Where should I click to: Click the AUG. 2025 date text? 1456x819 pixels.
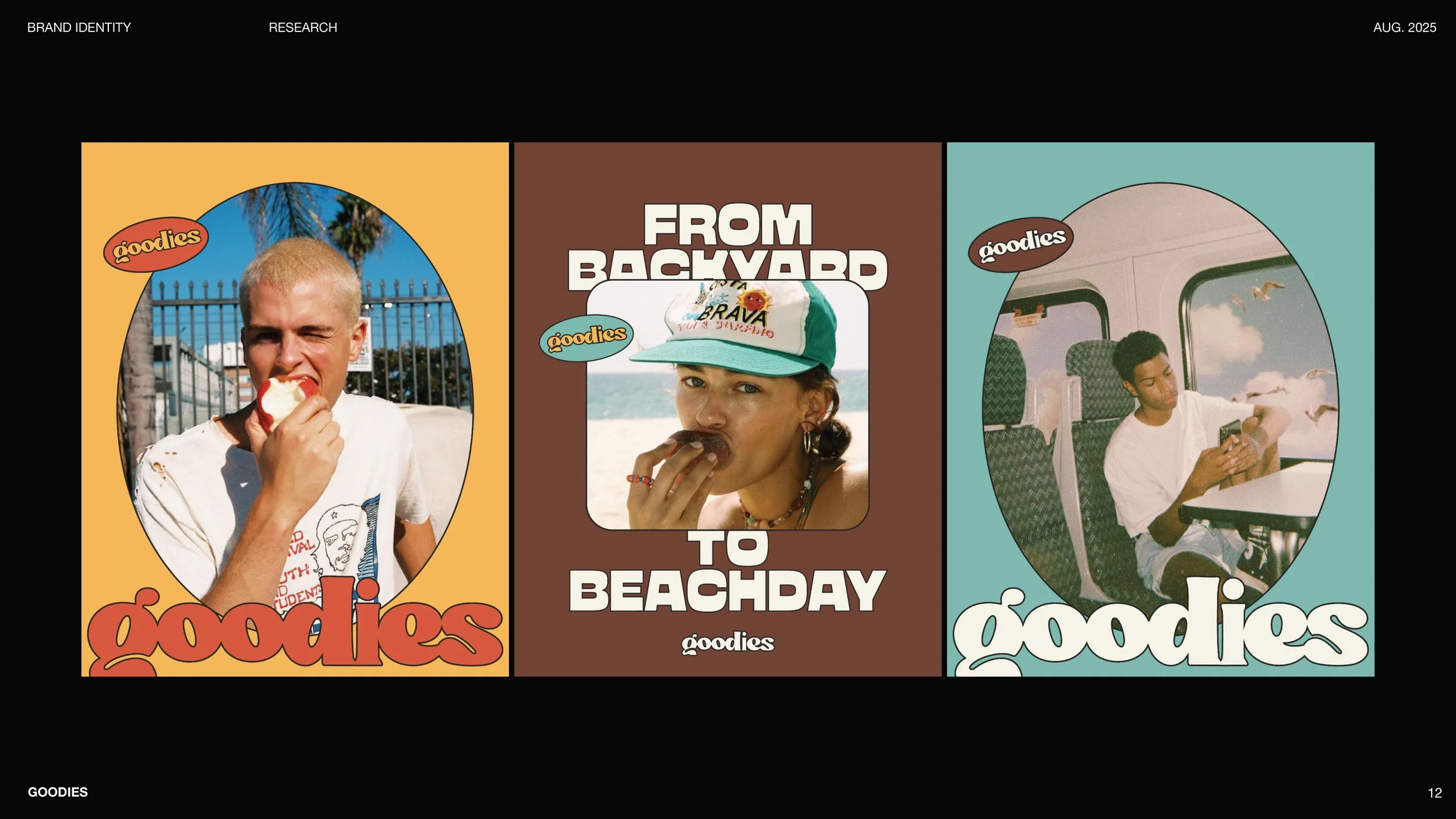pos(1404,27)
